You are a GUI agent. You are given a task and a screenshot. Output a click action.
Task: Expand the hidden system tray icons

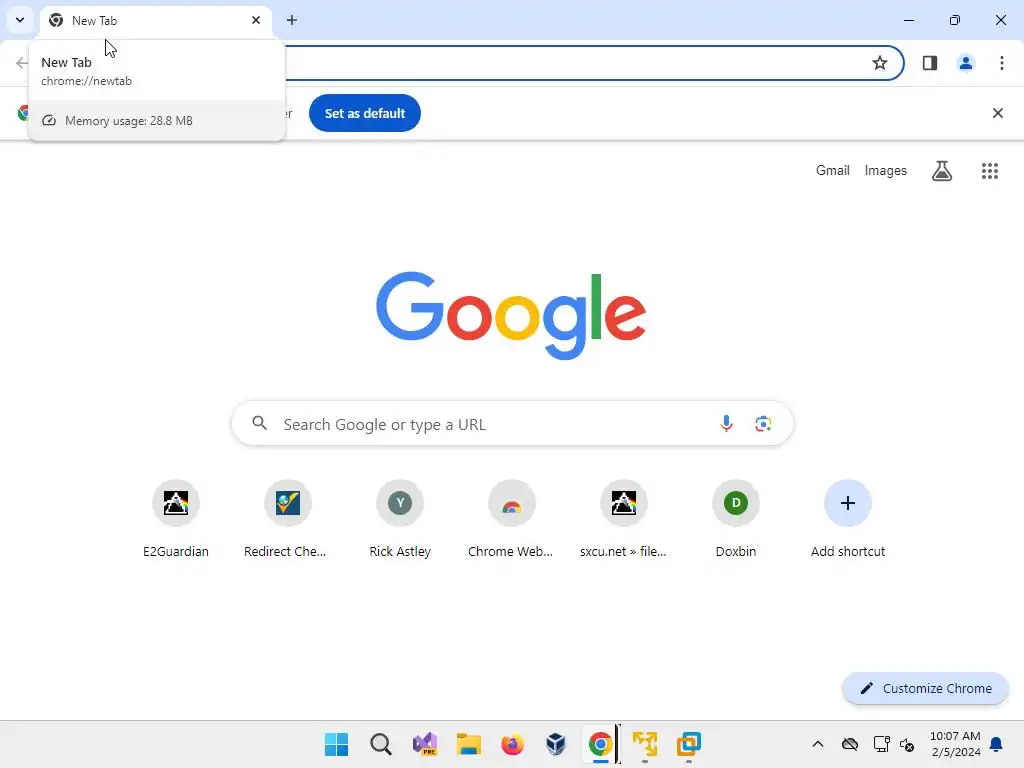coord(818,744)
